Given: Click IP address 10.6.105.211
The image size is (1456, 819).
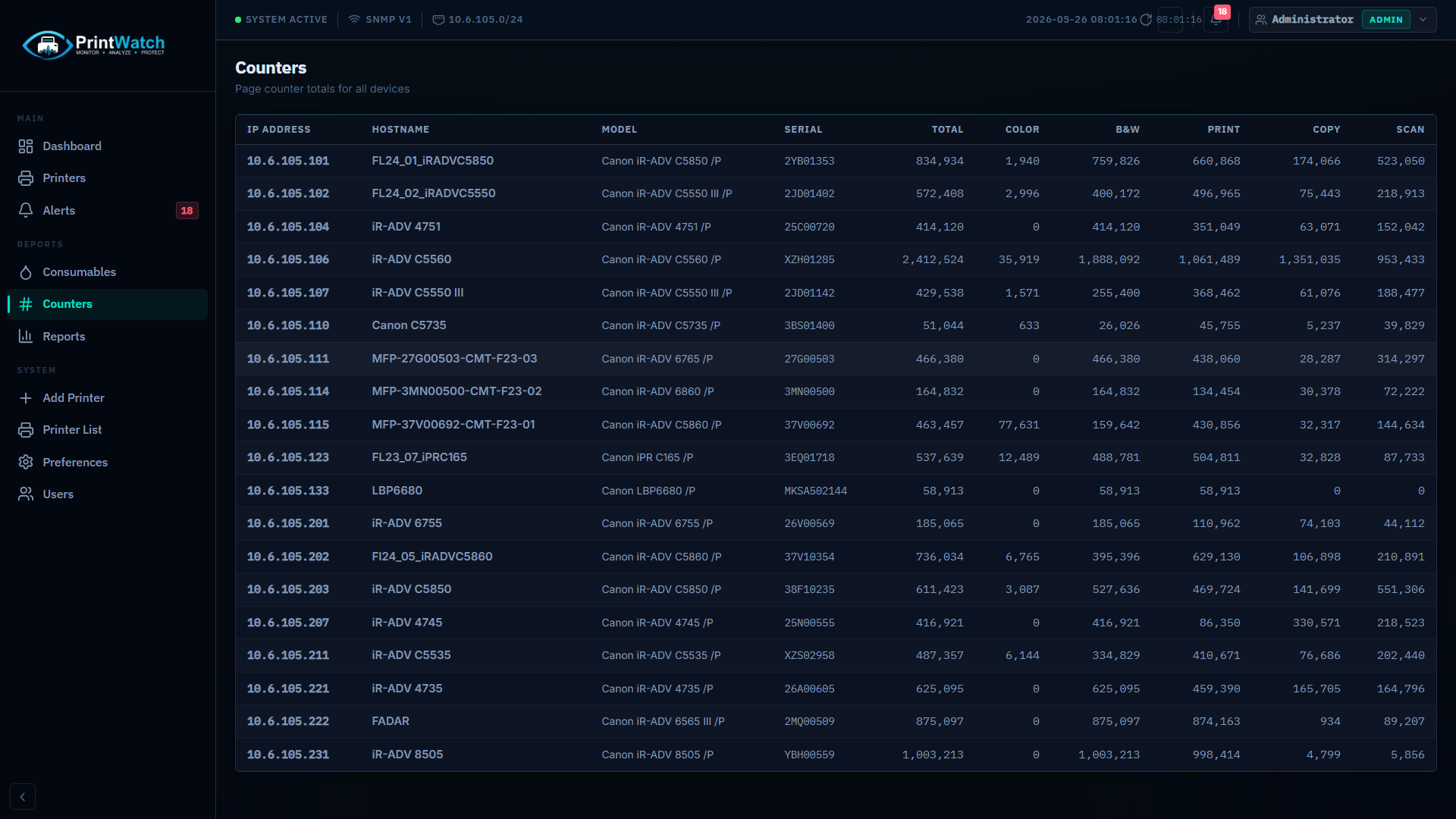Looking at the screenshot, I should pyautogui.click(x=288, y=655).
